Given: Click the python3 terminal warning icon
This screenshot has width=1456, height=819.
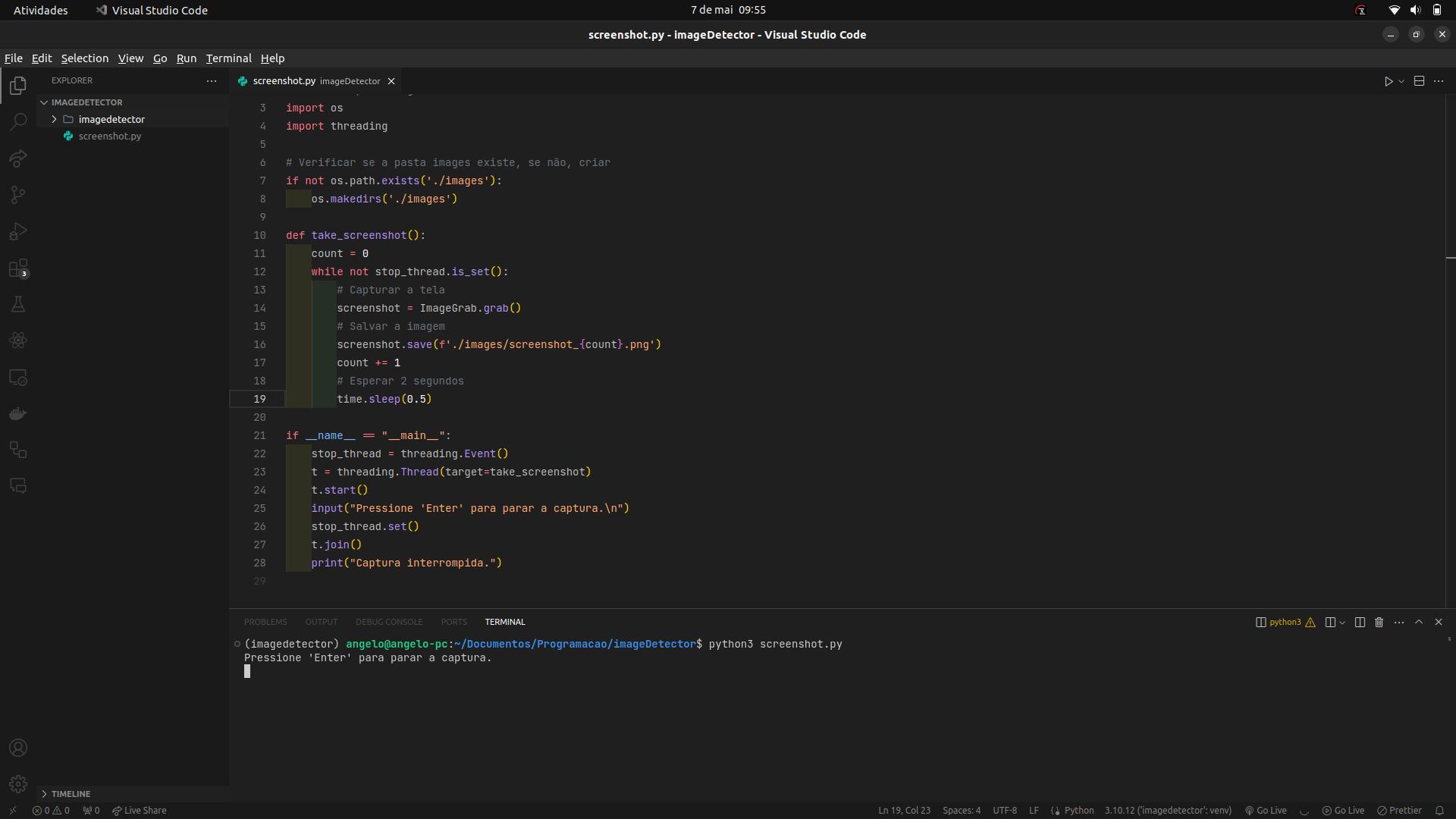Looking at the screenshot, I should point(1310,622).
